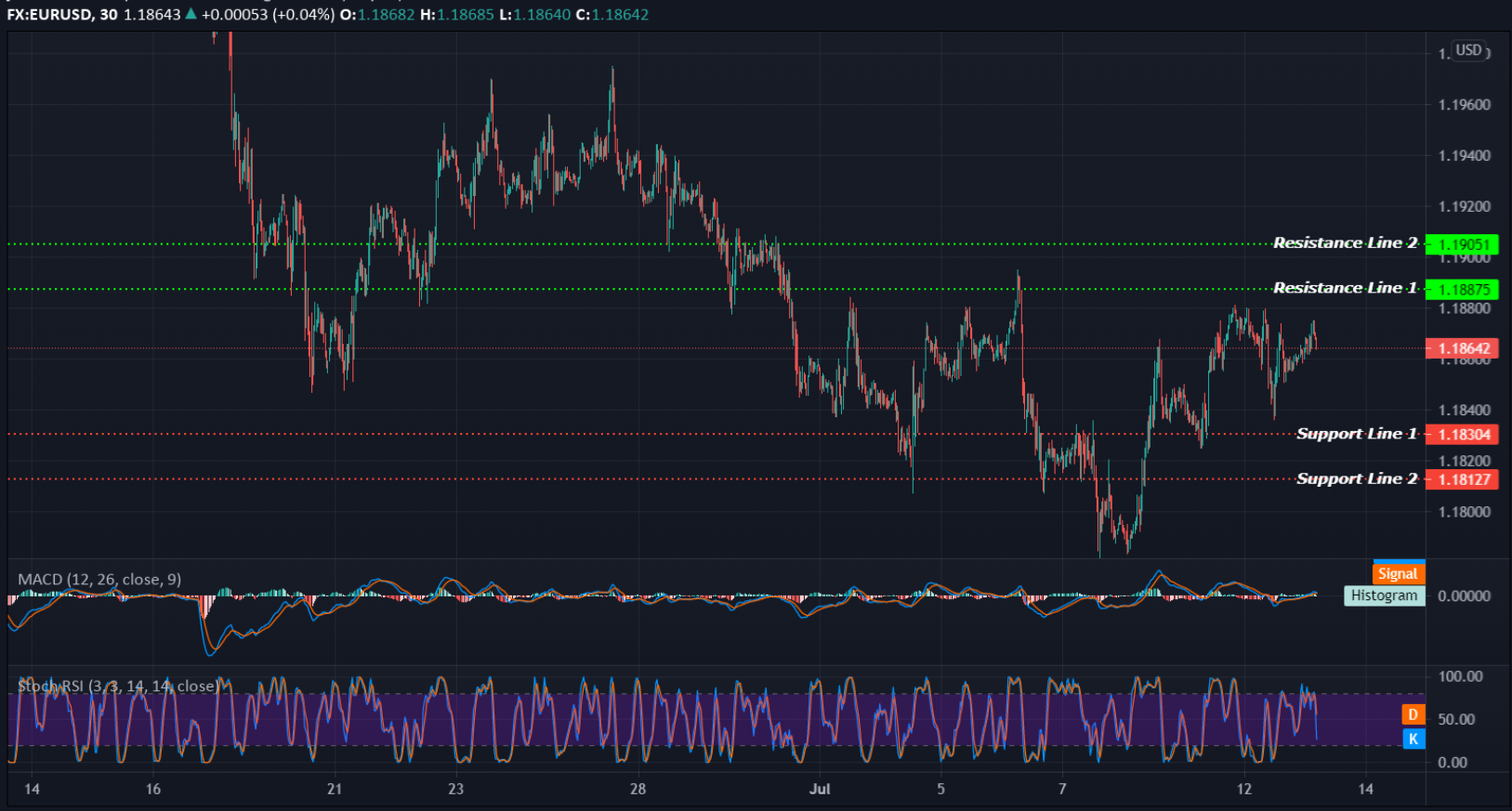Click the Histogram label
This screenshot has width=1512, height=811.
pyautogui.click(x=1384, y=595)
